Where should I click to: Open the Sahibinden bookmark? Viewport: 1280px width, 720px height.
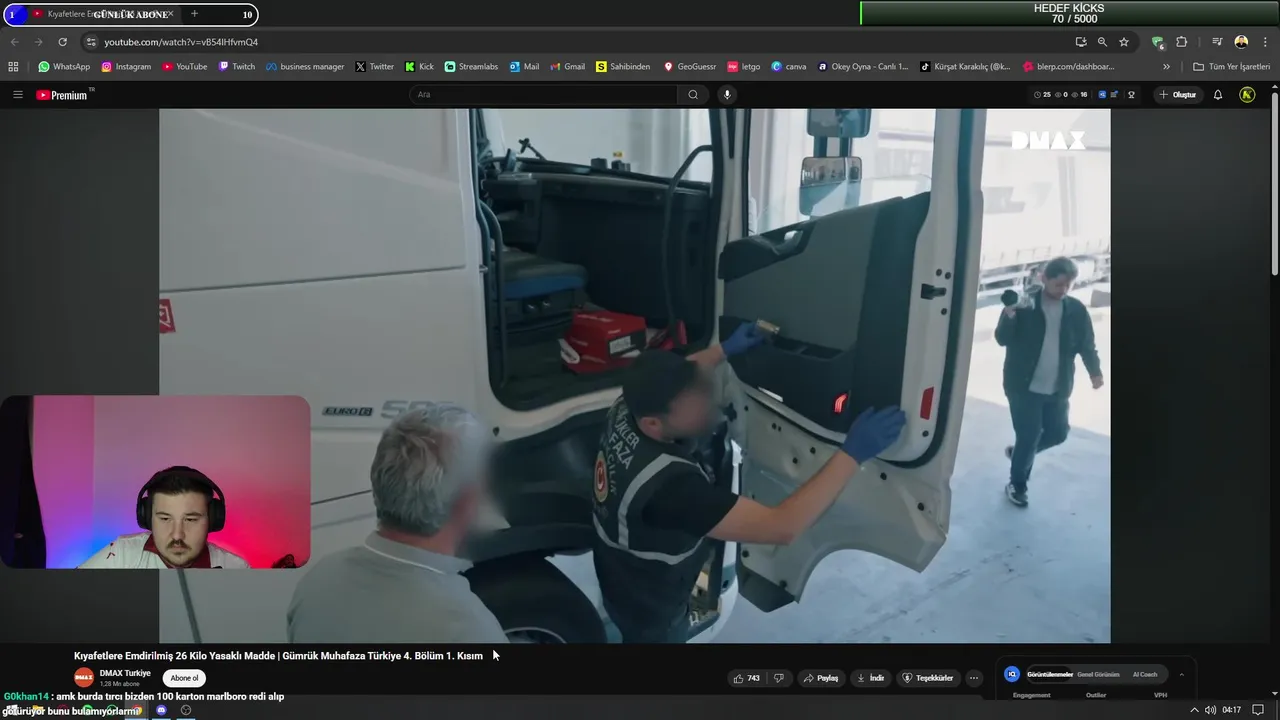[x=623, y=67]
